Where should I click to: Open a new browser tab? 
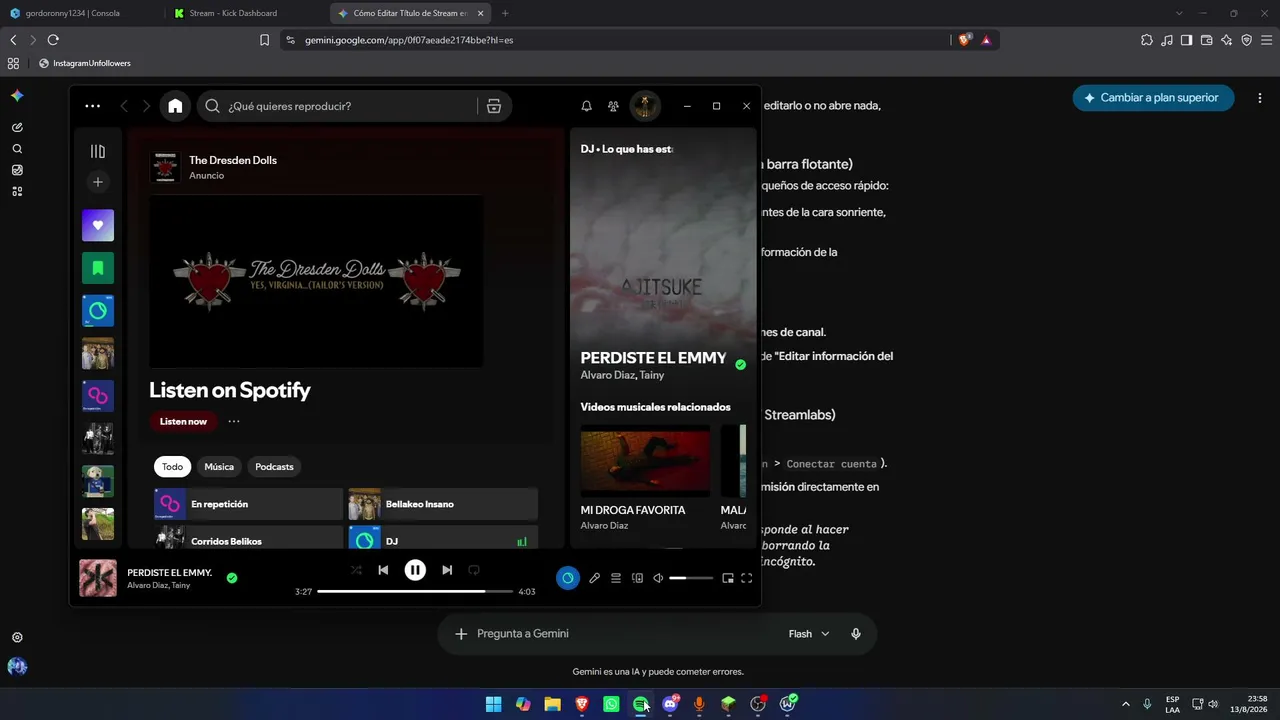click(x=505, y=14)
